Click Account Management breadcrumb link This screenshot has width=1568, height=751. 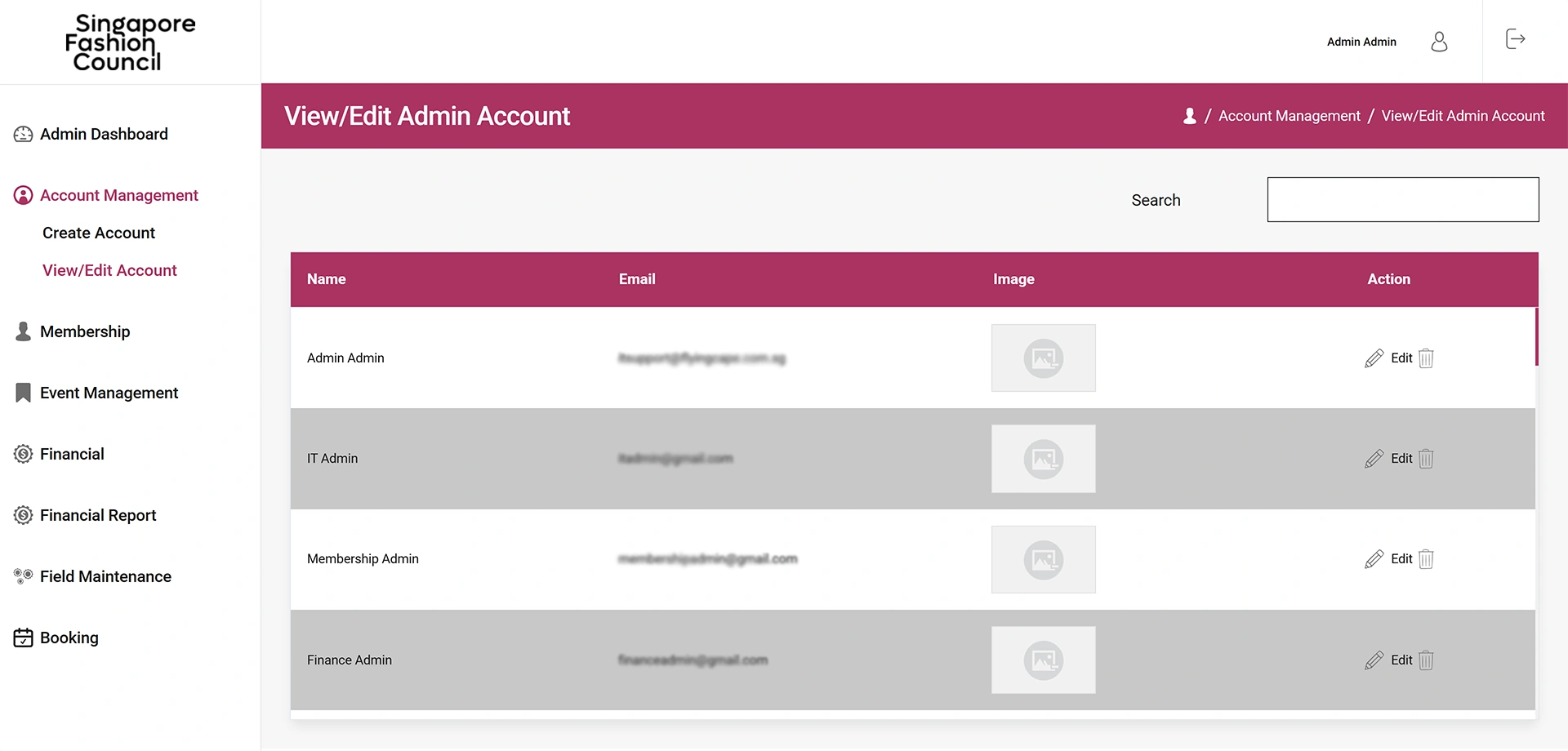tap(1289, 116)
